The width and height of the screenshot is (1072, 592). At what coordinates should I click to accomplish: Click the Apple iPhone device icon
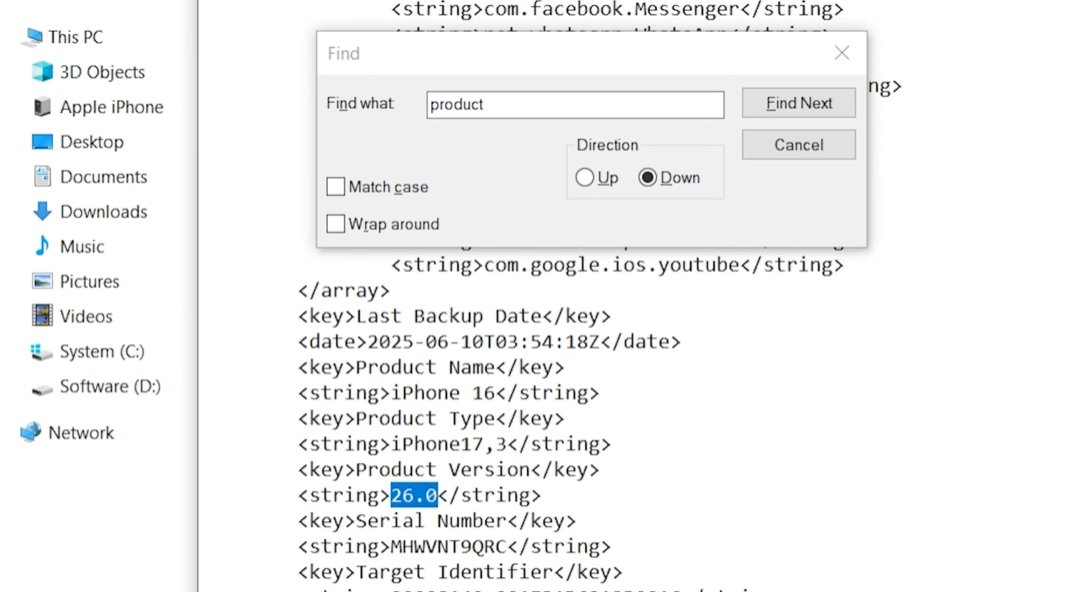(x=42, y=107)
